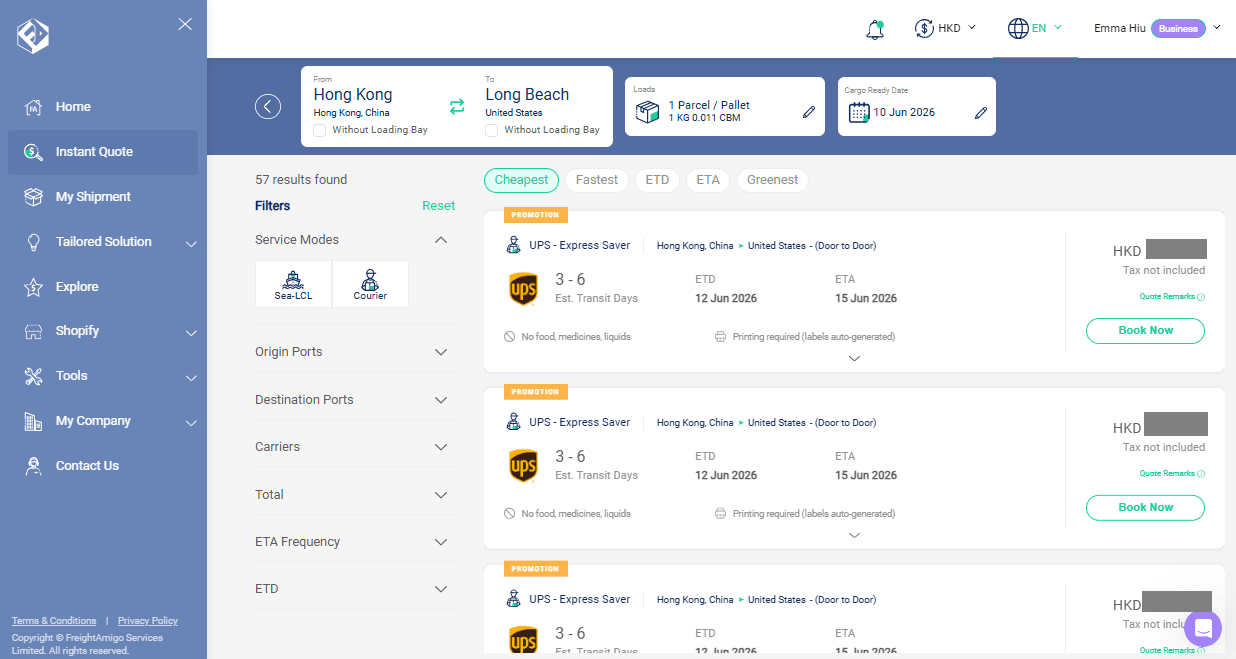Go to the Explore section

[x=77, y=287]
